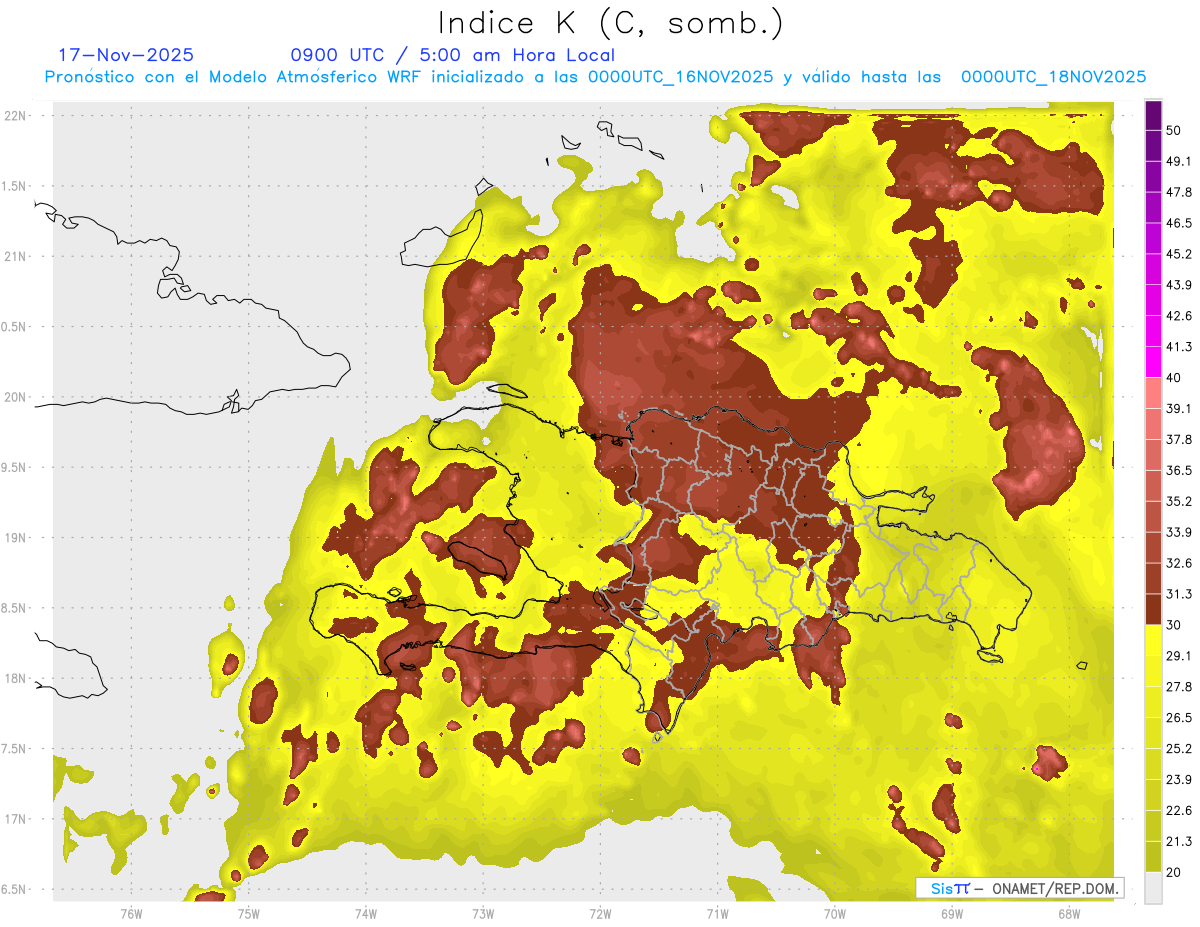The height and width of the screenshot is (927, 1200).
Task: Click the colorbar value '29.1'
Action: point(1179,656)
